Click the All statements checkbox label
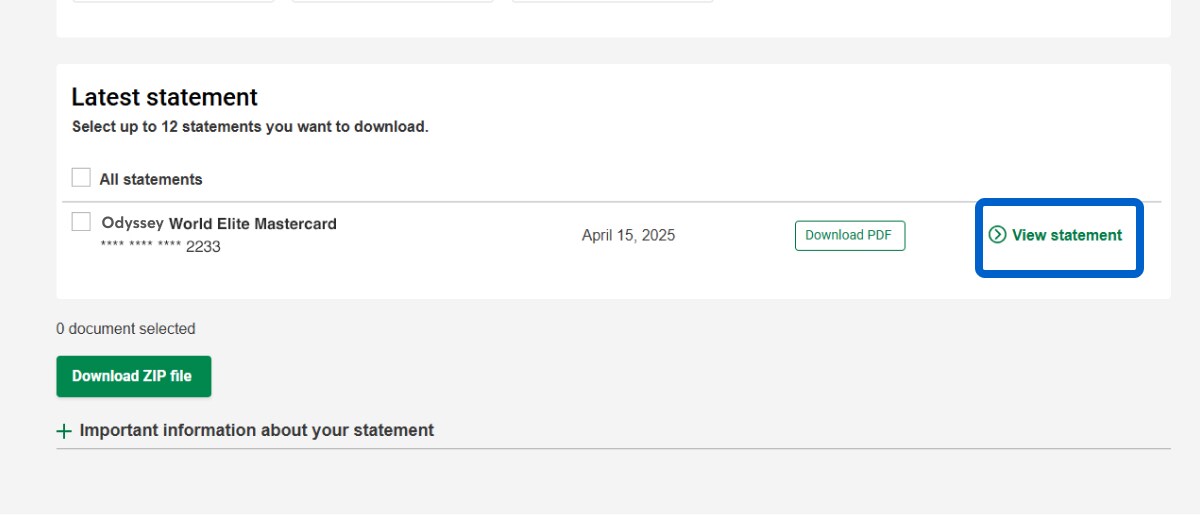The width and height of the screenshot is (1200, 515). [150, 180]
